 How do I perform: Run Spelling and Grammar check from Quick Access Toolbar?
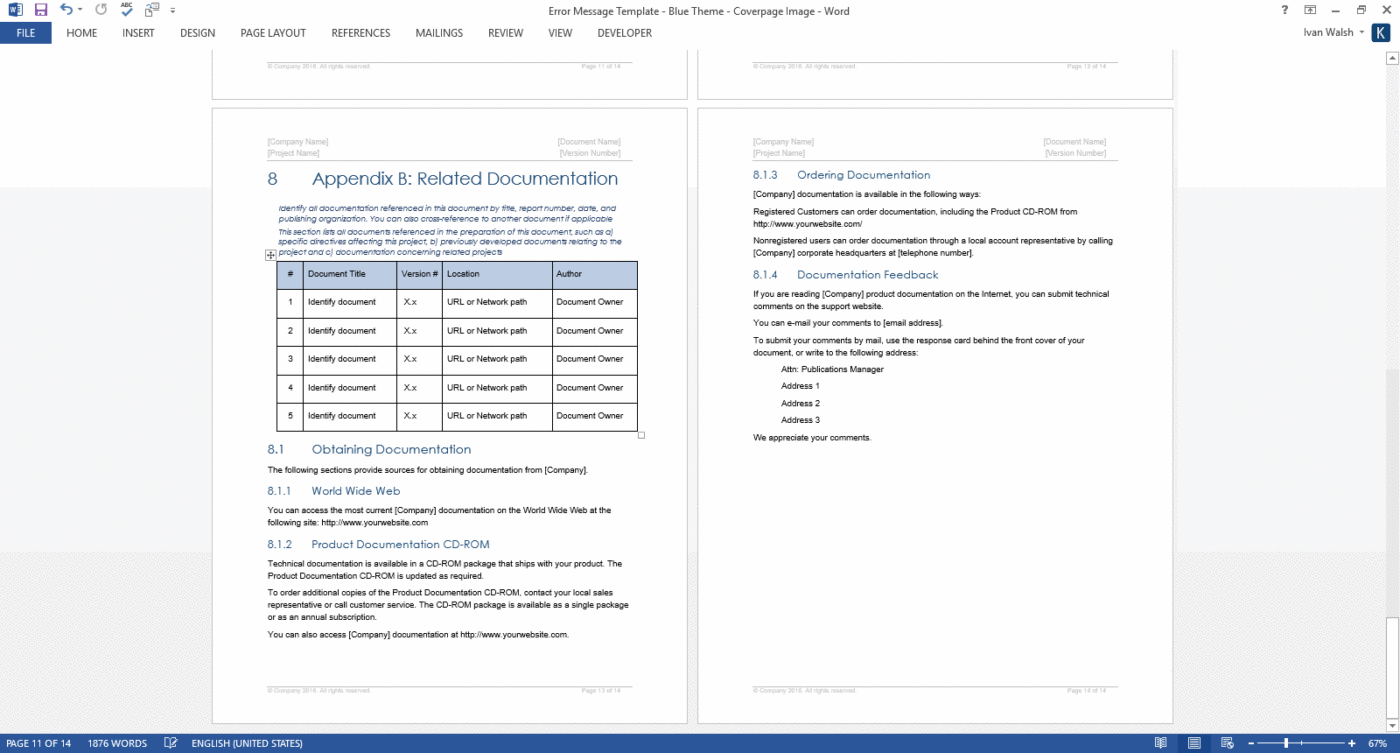(124, 10)
